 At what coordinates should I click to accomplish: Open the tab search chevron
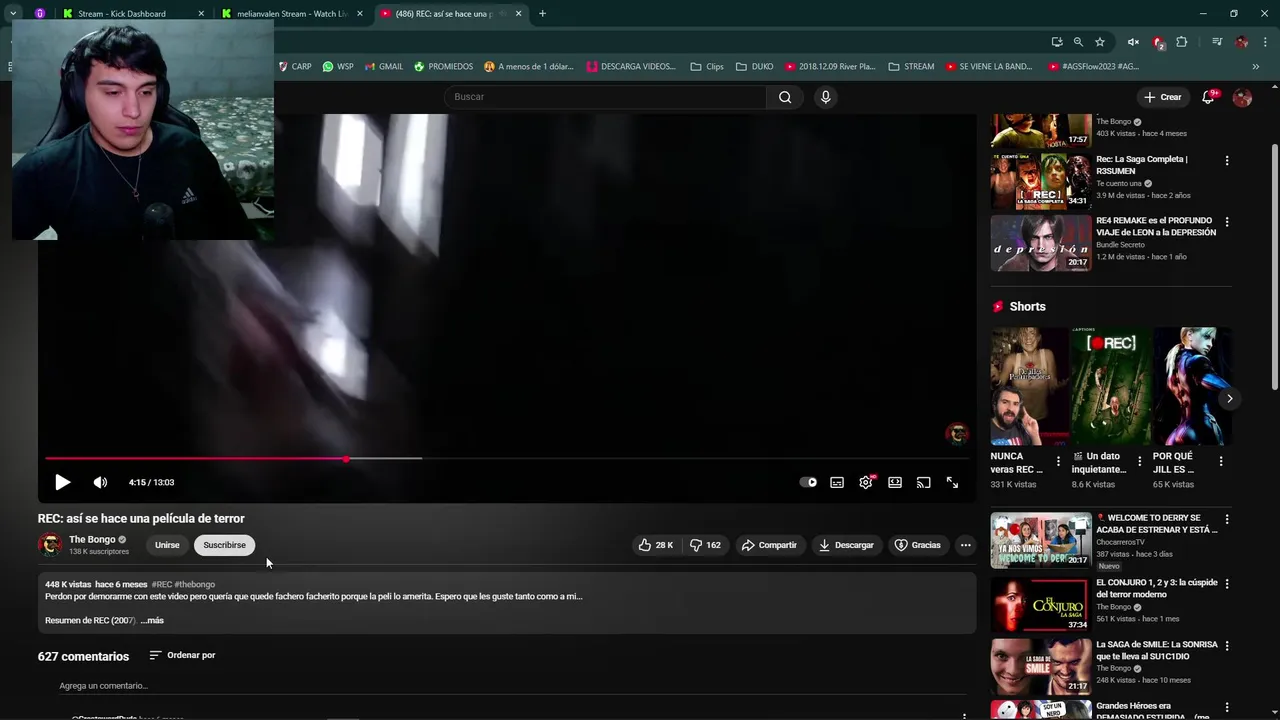[x=13, y=14]
